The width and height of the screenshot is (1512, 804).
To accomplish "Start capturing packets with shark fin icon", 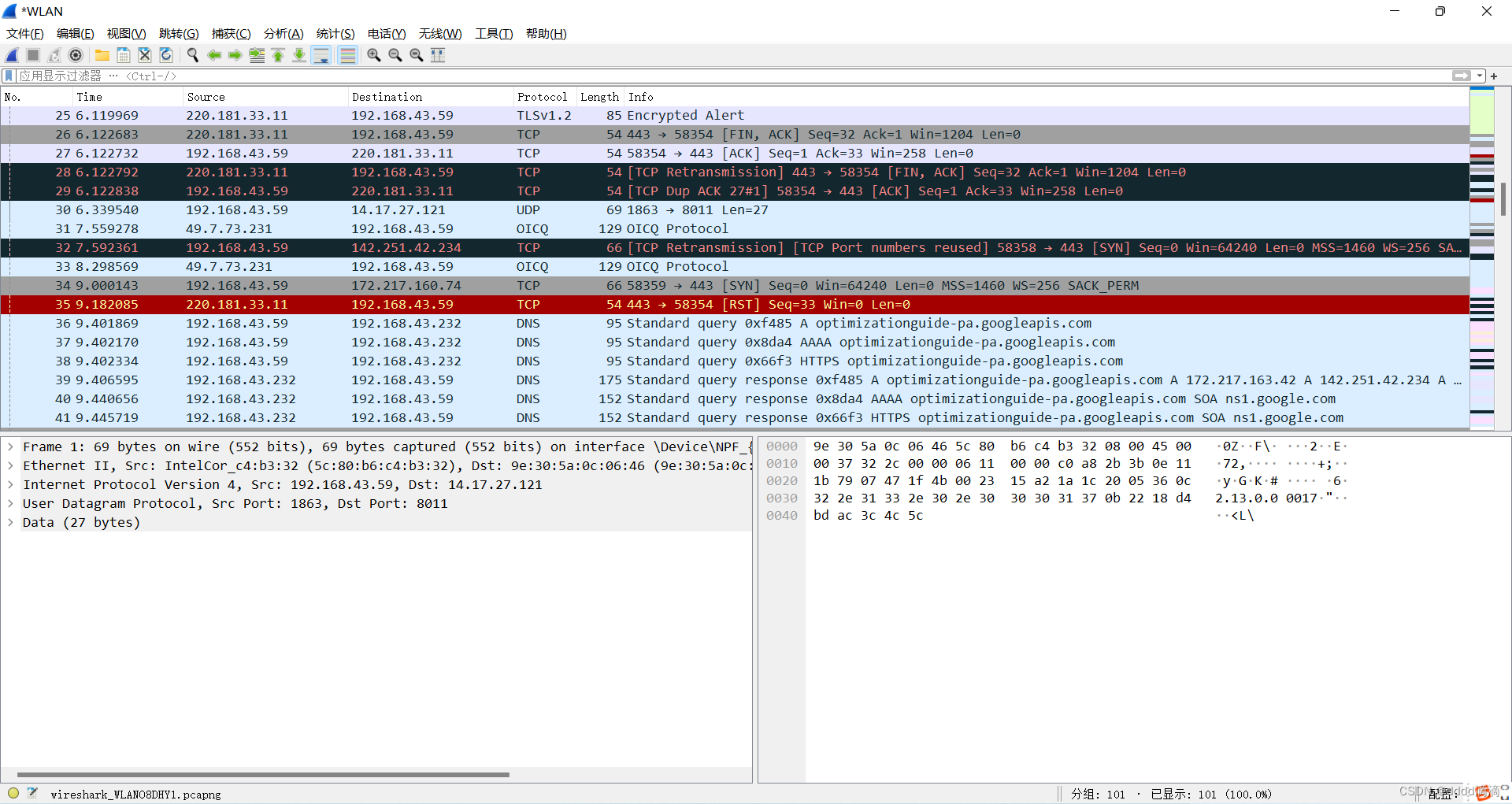I will 12,55.
